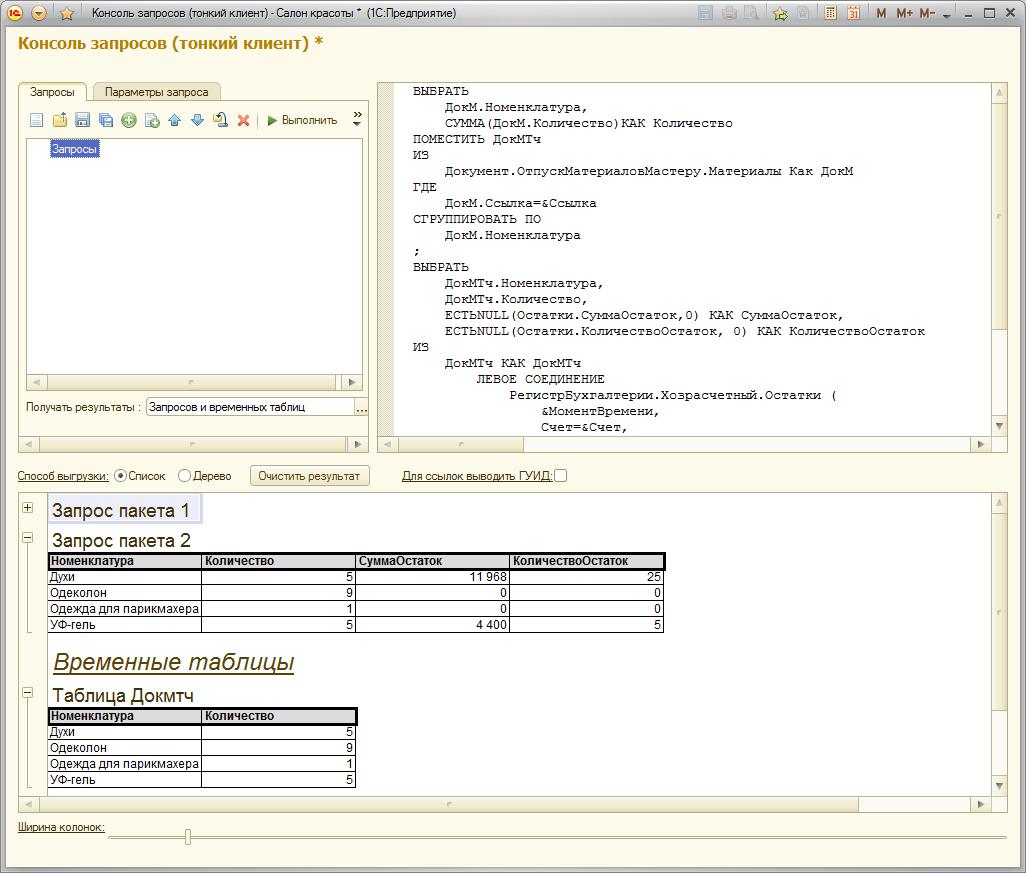This screenshot has width=1026, height=873.
Task: Click the M- memory subtract button
Action: click(927, 13)
